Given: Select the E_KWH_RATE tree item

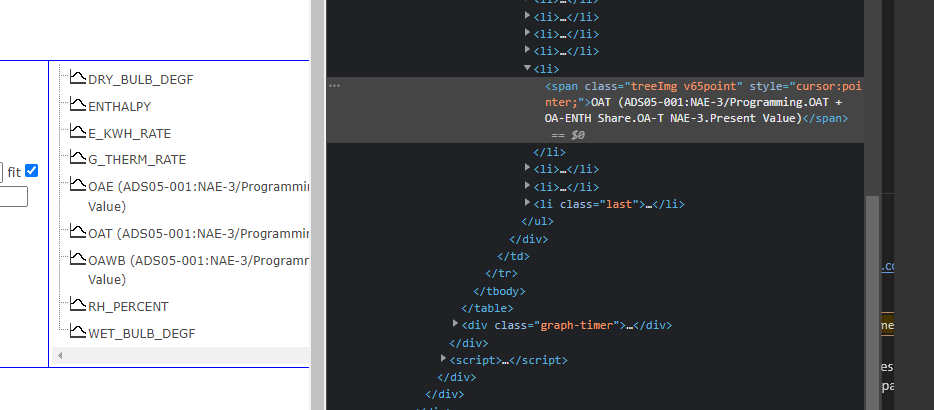Looking at the screenshot, I should pyautogui.click(x=129, y=133).
